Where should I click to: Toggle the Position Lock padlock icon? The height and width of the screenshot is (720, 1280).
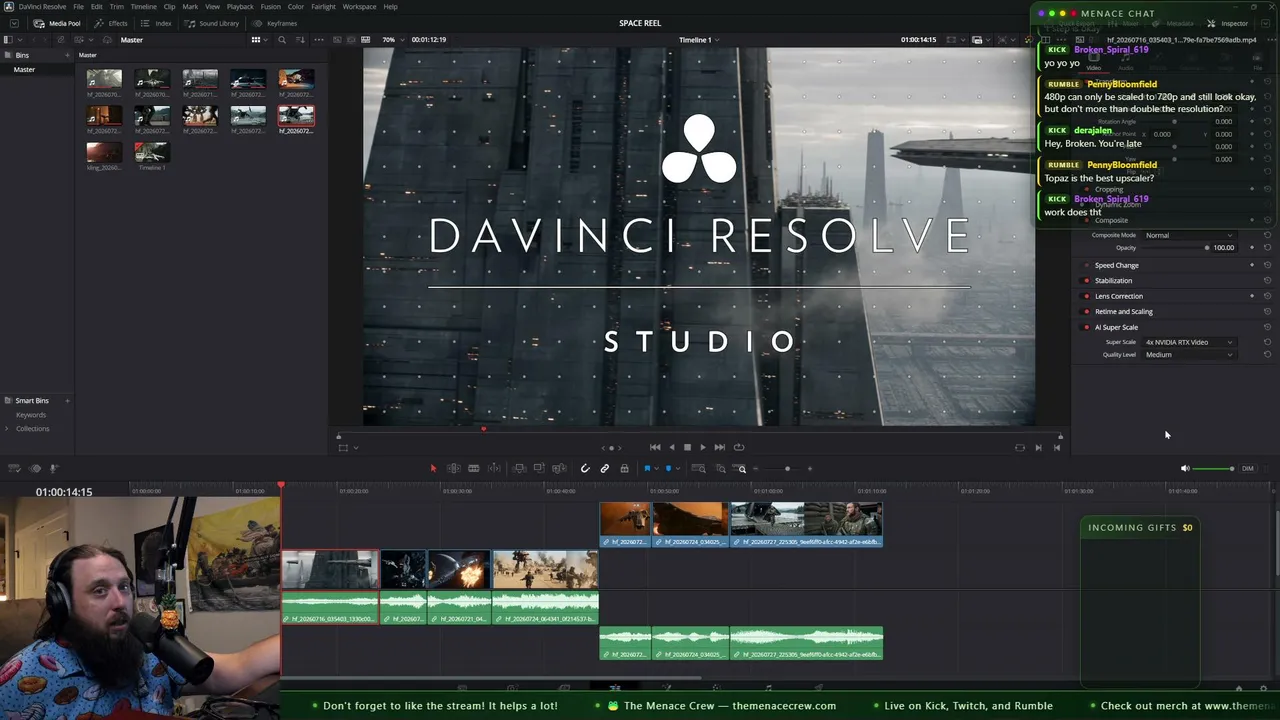pos(624,468)
